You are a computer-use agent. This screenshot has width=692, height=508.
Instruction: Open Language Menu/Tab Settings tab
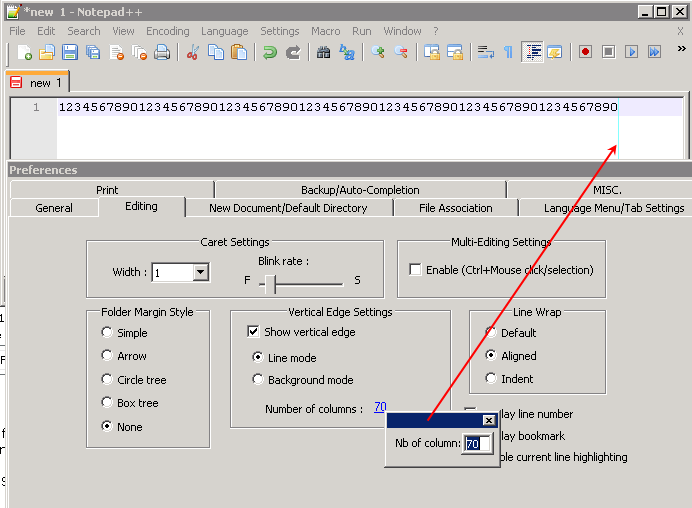(x=613, y=207)
